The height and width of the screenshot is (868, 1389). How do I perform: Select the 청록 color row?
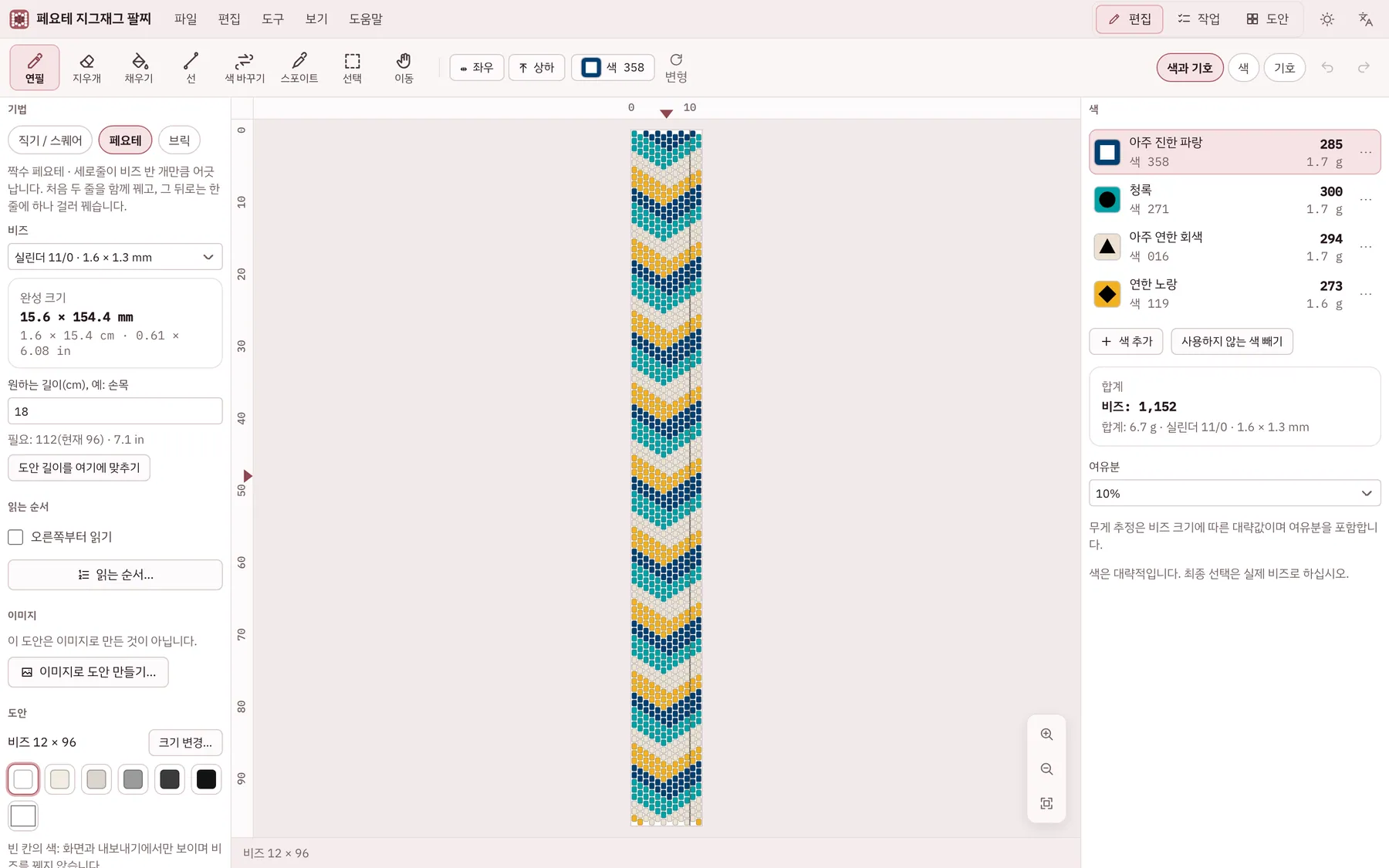[1235, 199]
